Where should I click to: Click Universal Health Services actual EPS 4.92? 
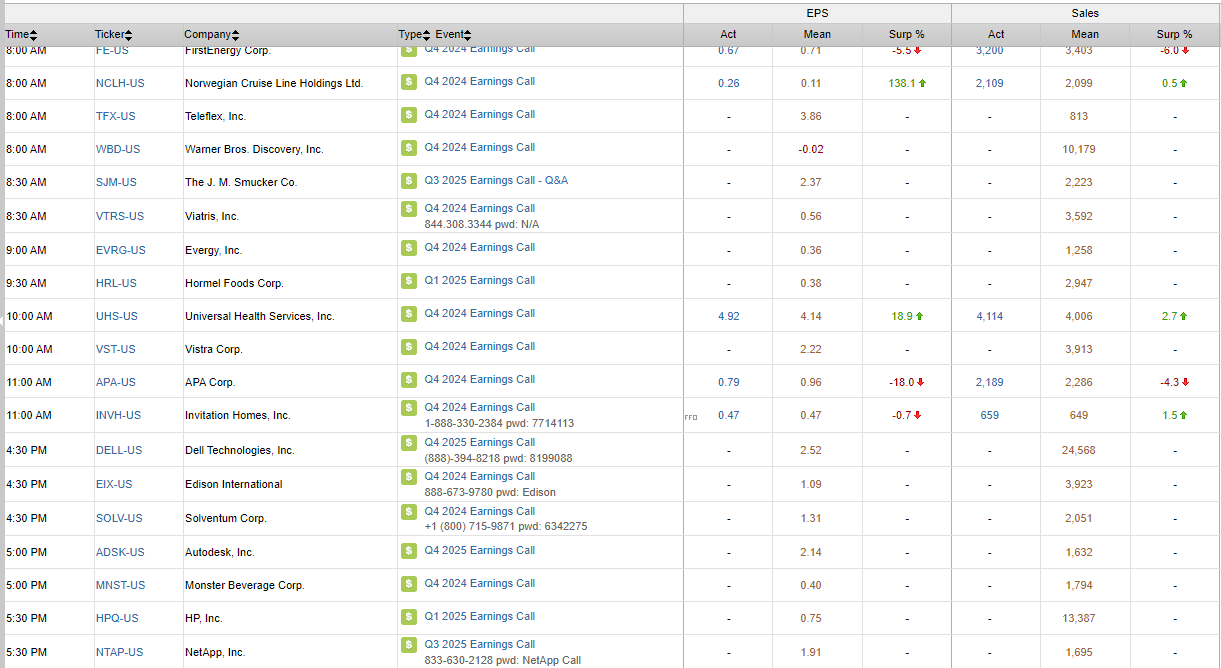(729, 316)
